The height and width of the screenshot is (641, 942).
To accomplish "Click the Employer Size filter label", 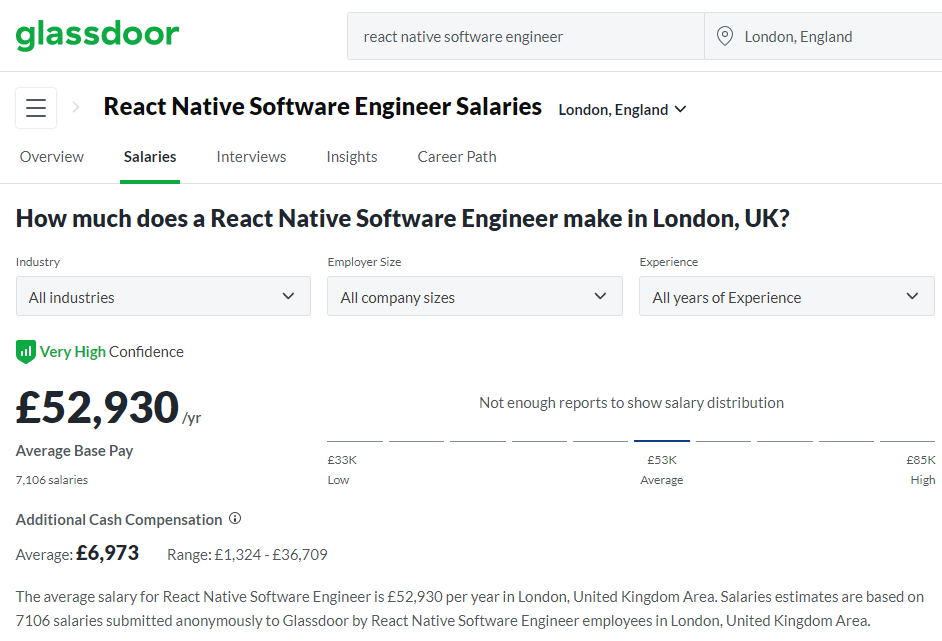I will tap(364, 262).
